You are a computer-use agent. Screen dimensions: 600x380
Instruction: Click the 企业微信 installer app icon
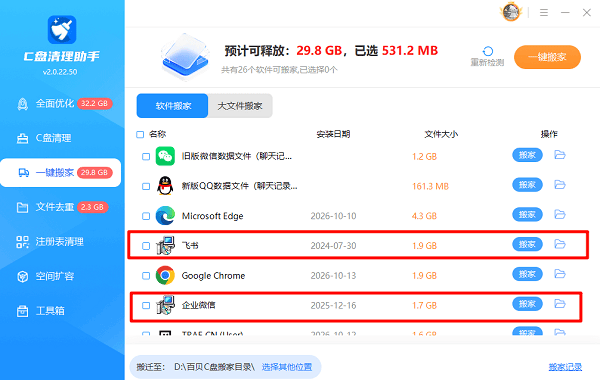(x=166, y=305)
